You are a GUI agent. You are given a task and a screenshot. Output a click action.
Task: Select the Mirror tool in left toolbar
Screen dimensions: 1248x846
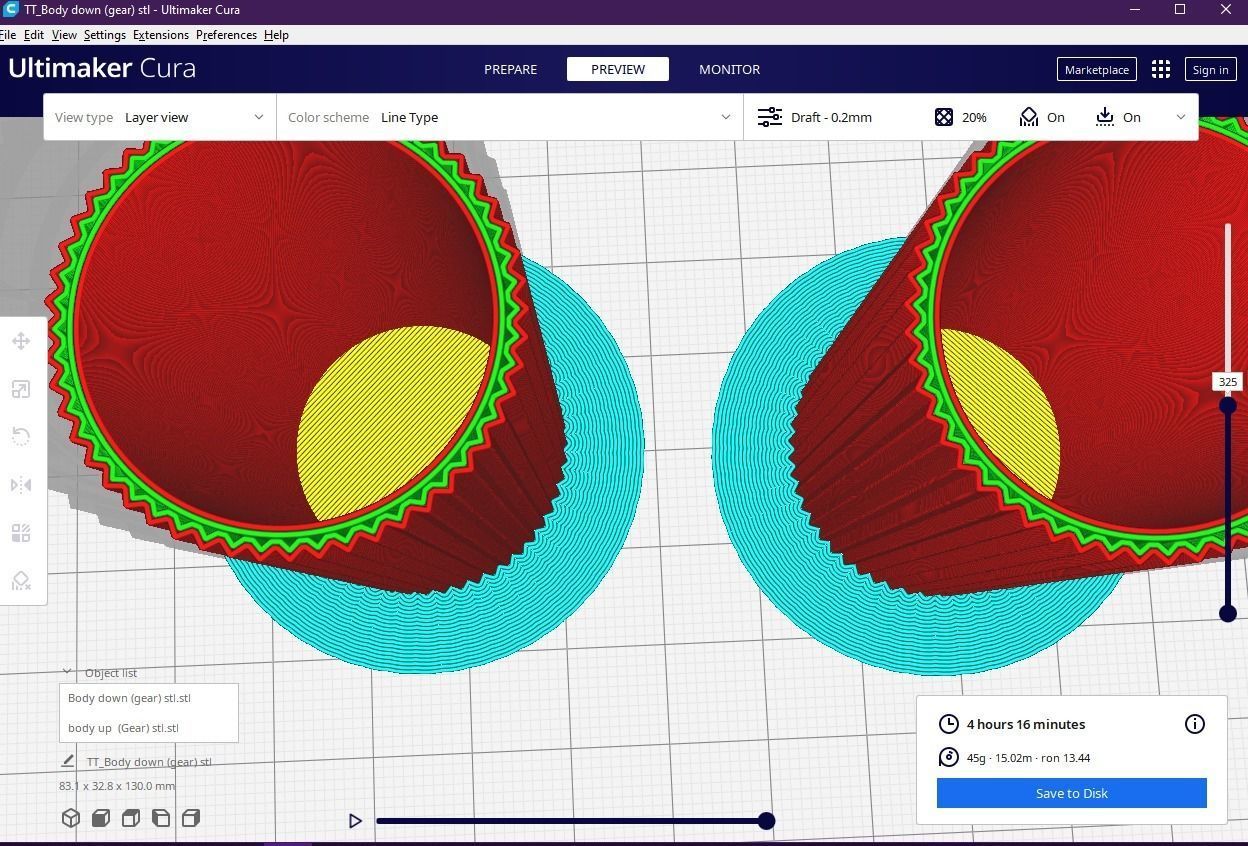click(x=21, y=485)
